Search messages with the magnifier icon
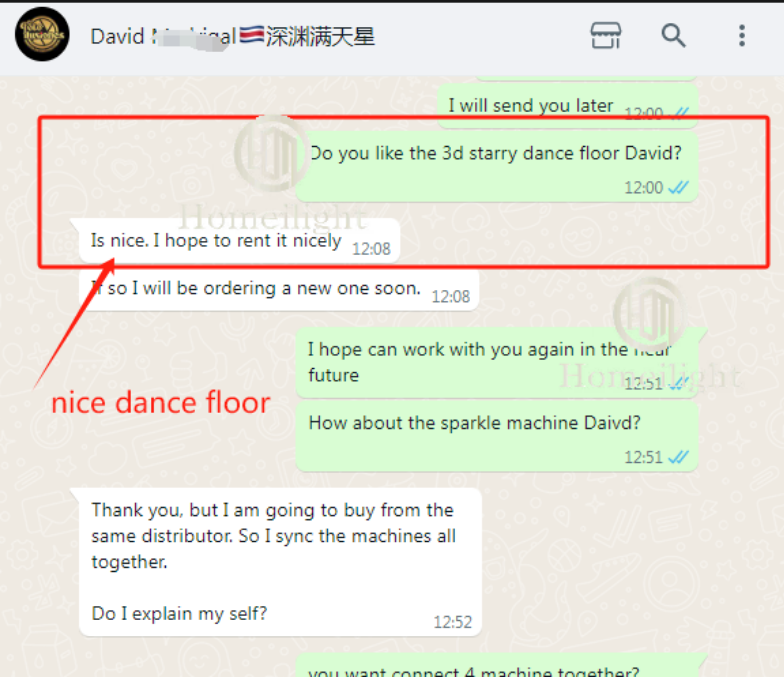Image resolution: width=784 pixels, height=677 pixels. 673,36
